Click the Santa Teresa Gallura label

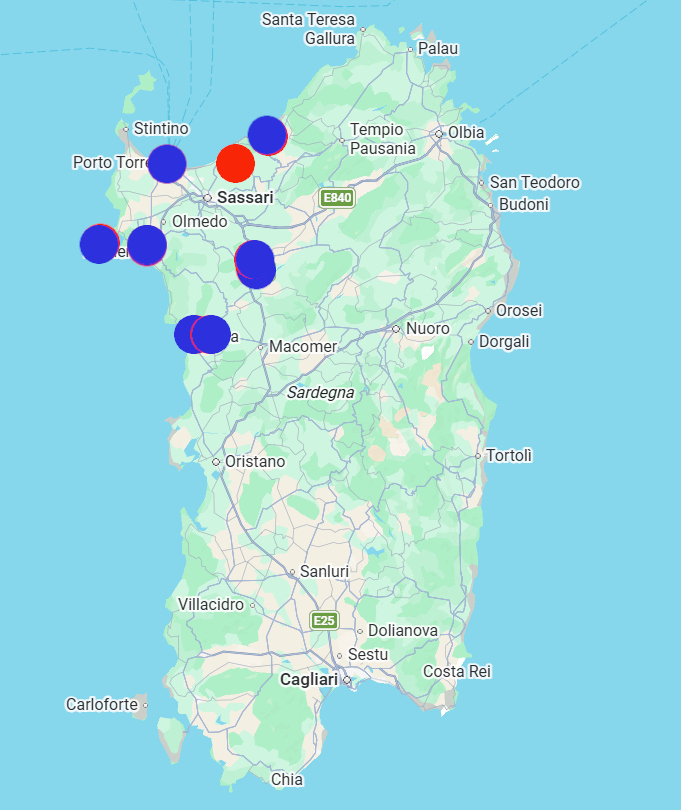click(308, 29)
